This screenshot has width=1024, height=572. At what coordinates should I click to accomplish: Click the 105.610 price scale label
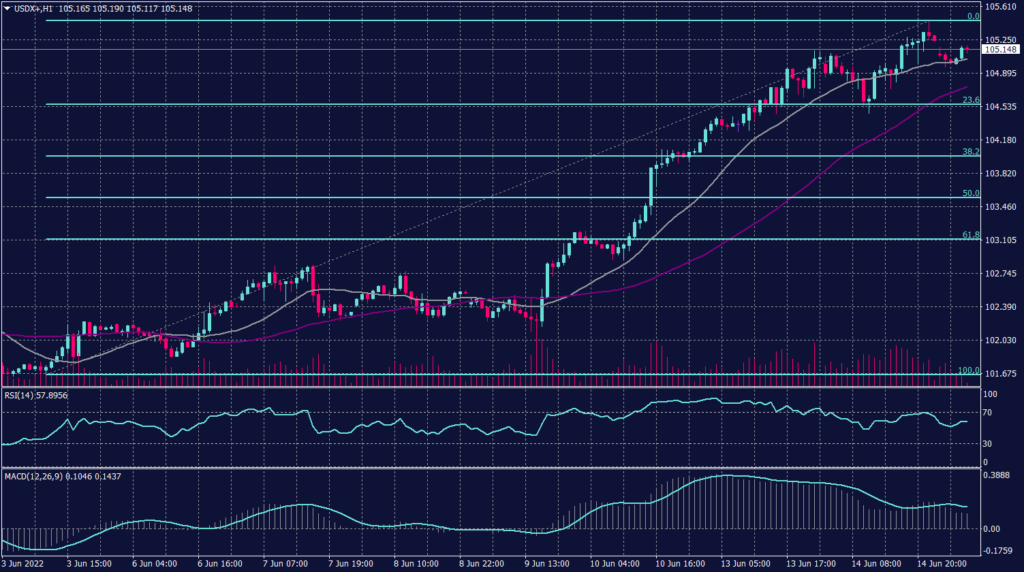(x=1000, y=7)
